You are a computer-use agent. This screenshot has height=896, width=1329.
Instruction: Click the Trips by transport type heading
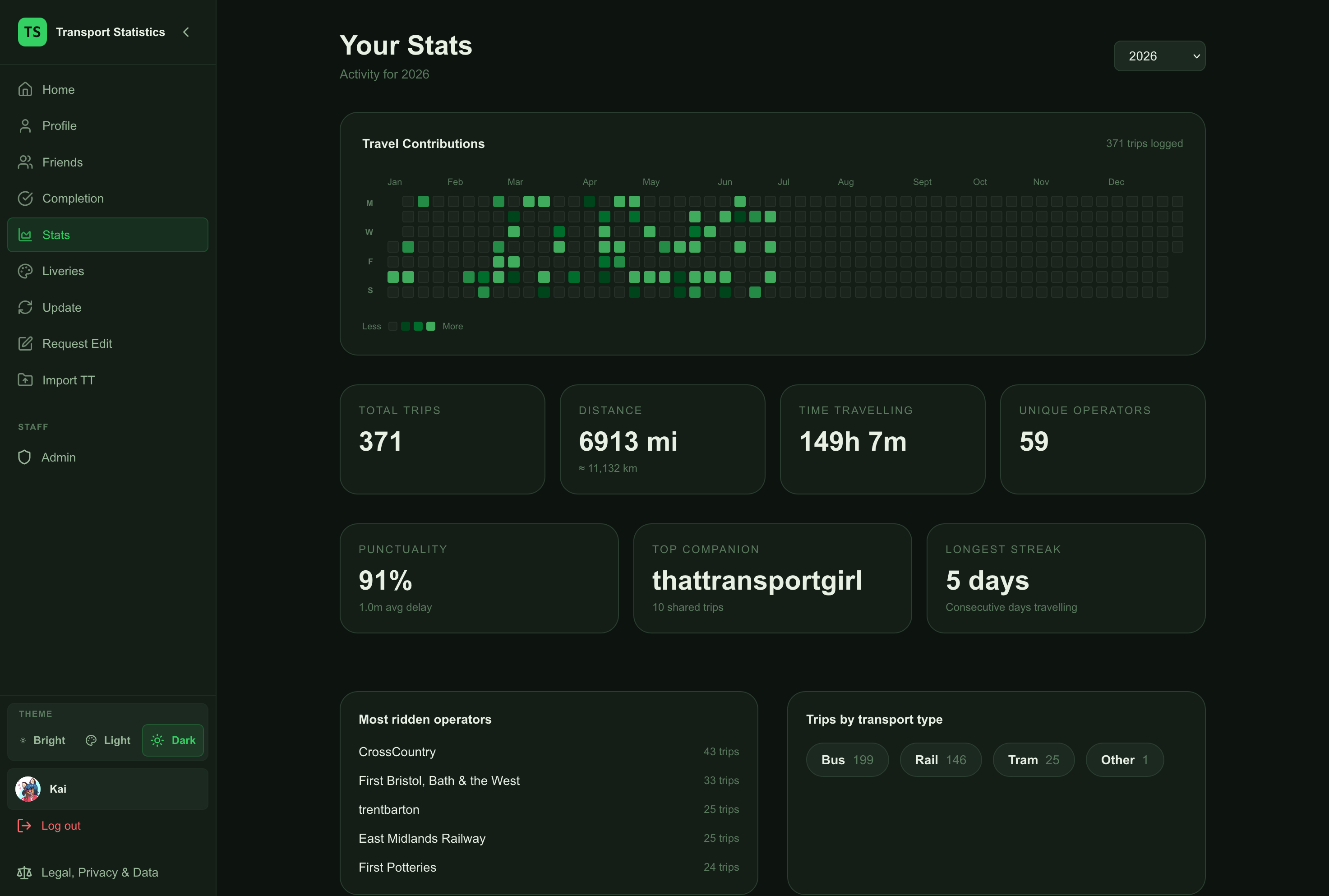click(874, 720)
